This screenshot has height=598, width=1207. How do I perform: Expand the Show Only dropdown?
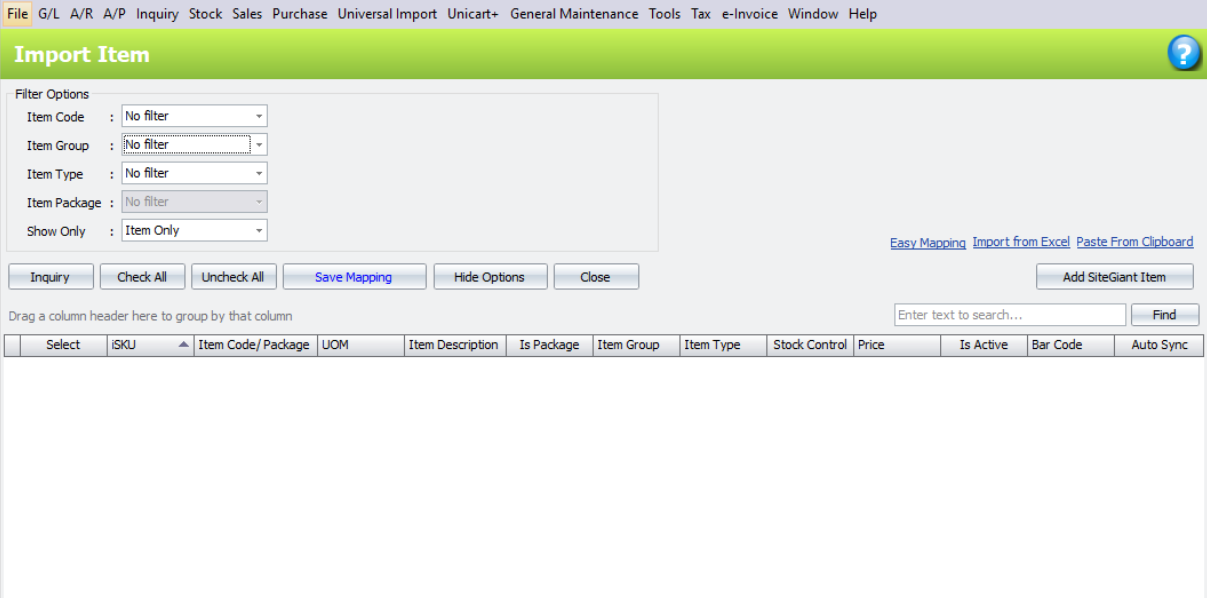(x=259, y=230)
